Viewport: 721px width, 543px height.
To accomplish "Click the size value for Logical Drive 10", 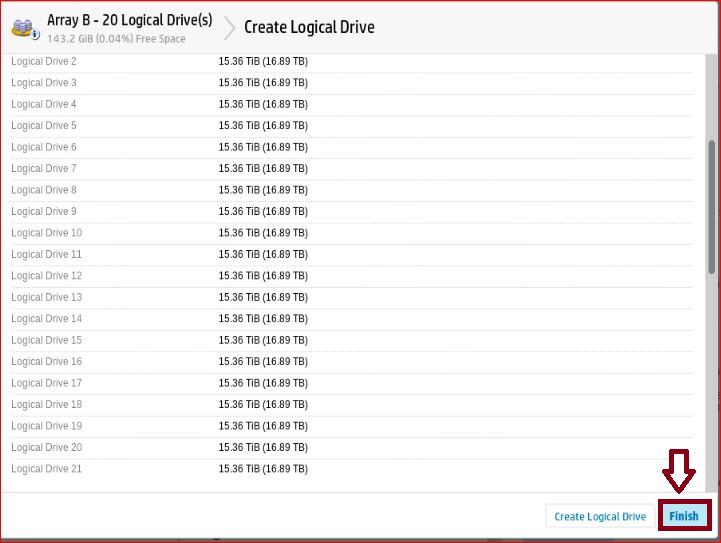I will pyautogui.click(x=263, y=233).
